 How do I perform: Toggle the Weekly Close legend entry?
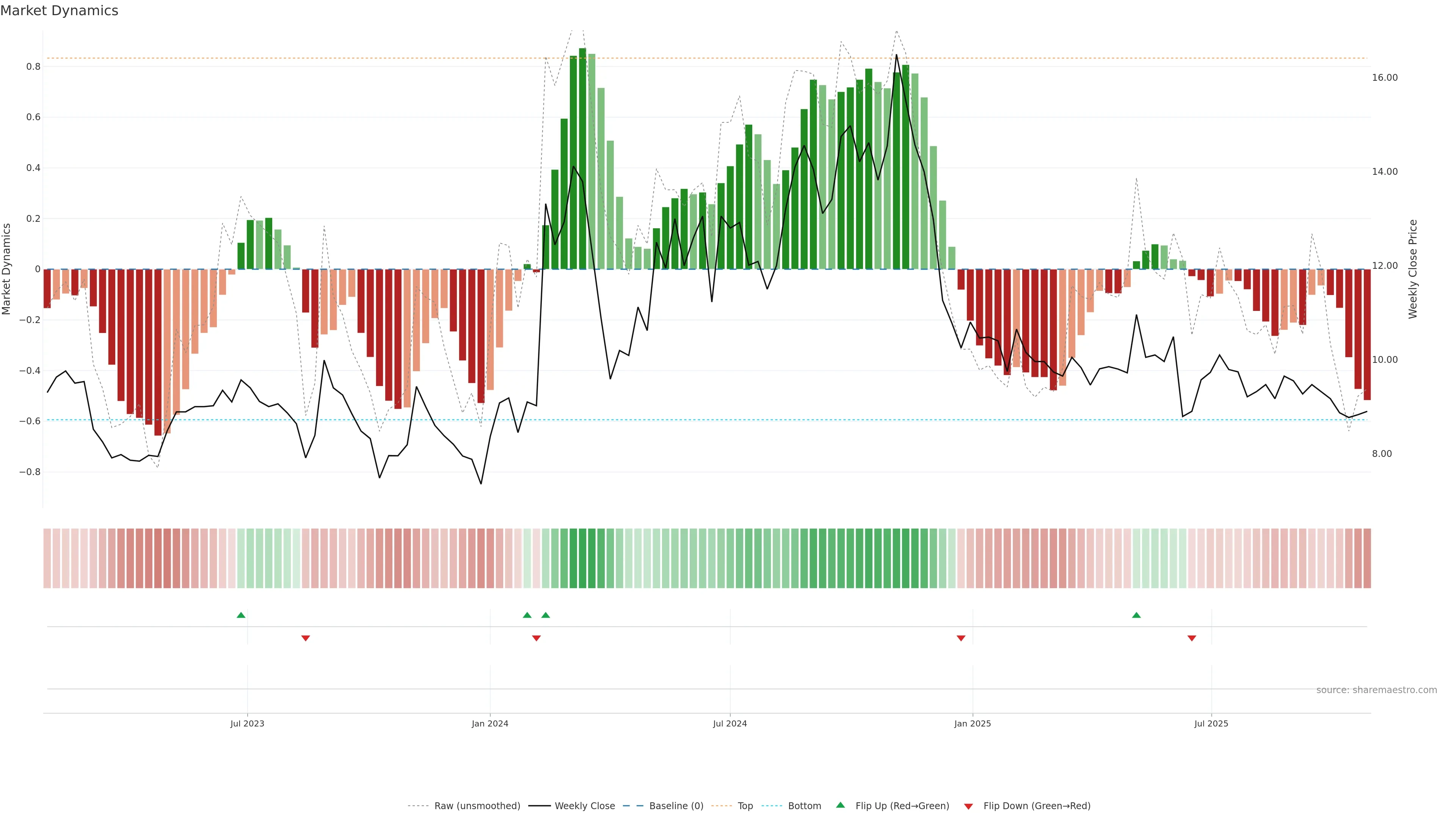tap(584, 805)
